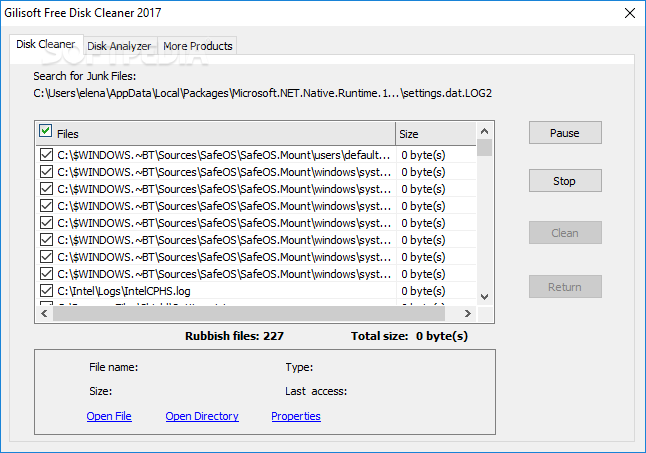
Task: Click the Rubbish files: 227 count
Action: click(234, 336)
